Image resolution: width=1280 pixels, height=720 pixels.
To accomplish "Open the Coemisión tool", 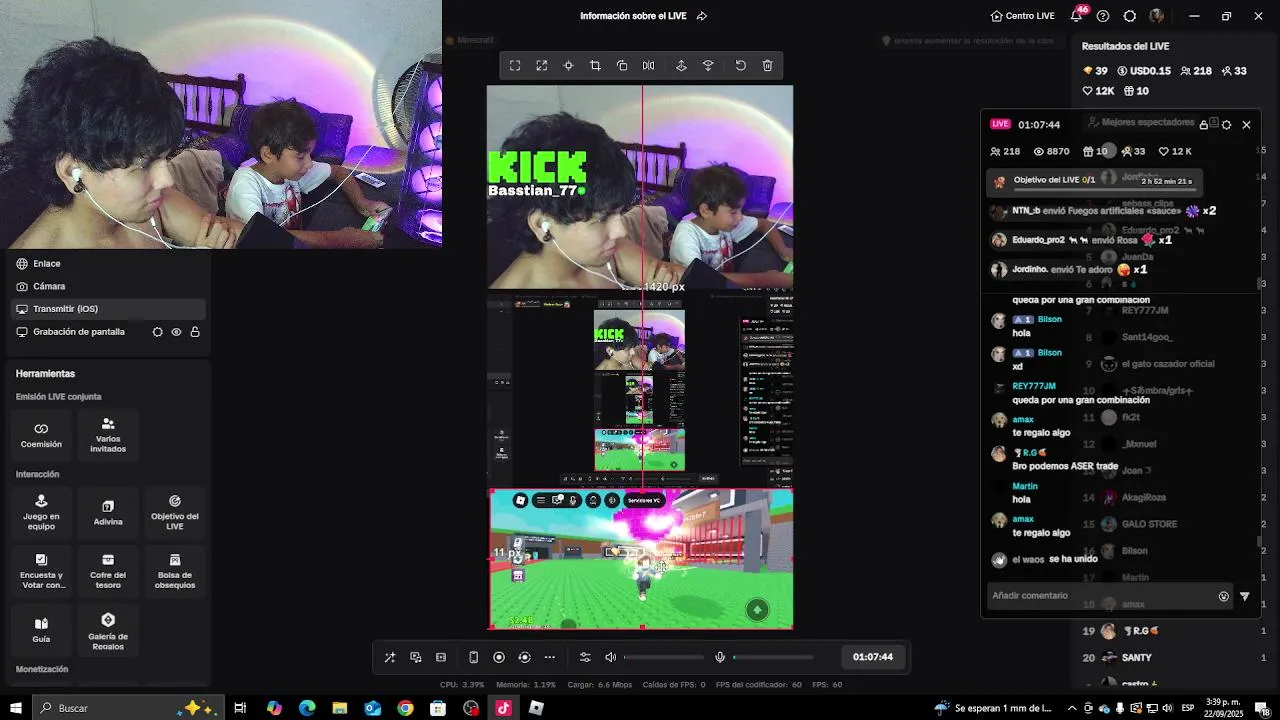I will pos(41,435).
